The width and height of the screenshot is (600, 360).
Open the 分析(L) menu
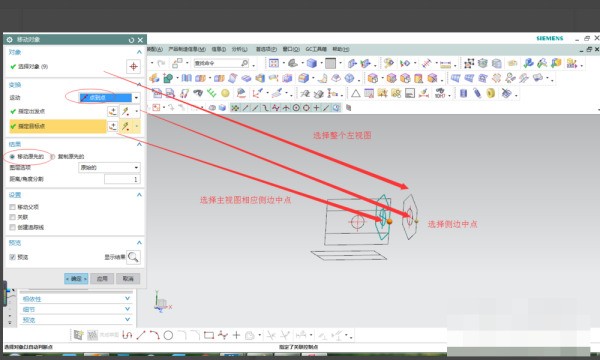(240, 49)
